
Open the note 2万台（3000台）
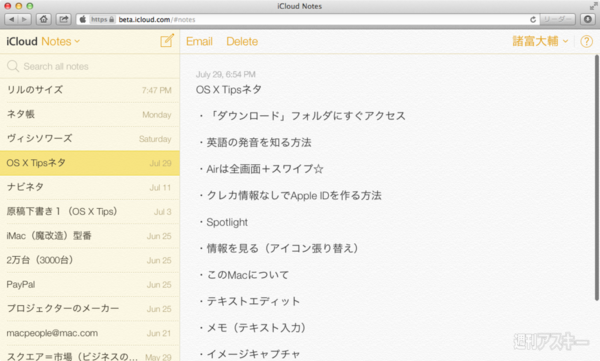(x=90, y=260)
